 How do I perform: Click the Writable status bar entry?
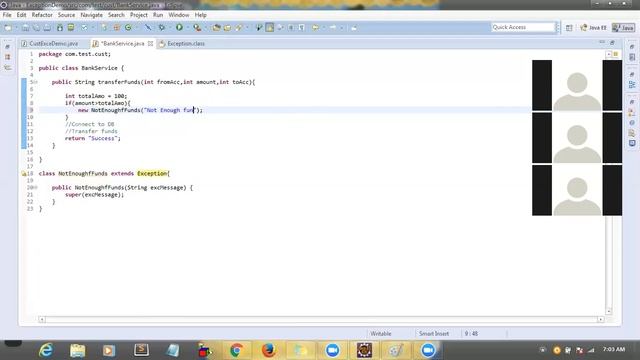point(380,333)
